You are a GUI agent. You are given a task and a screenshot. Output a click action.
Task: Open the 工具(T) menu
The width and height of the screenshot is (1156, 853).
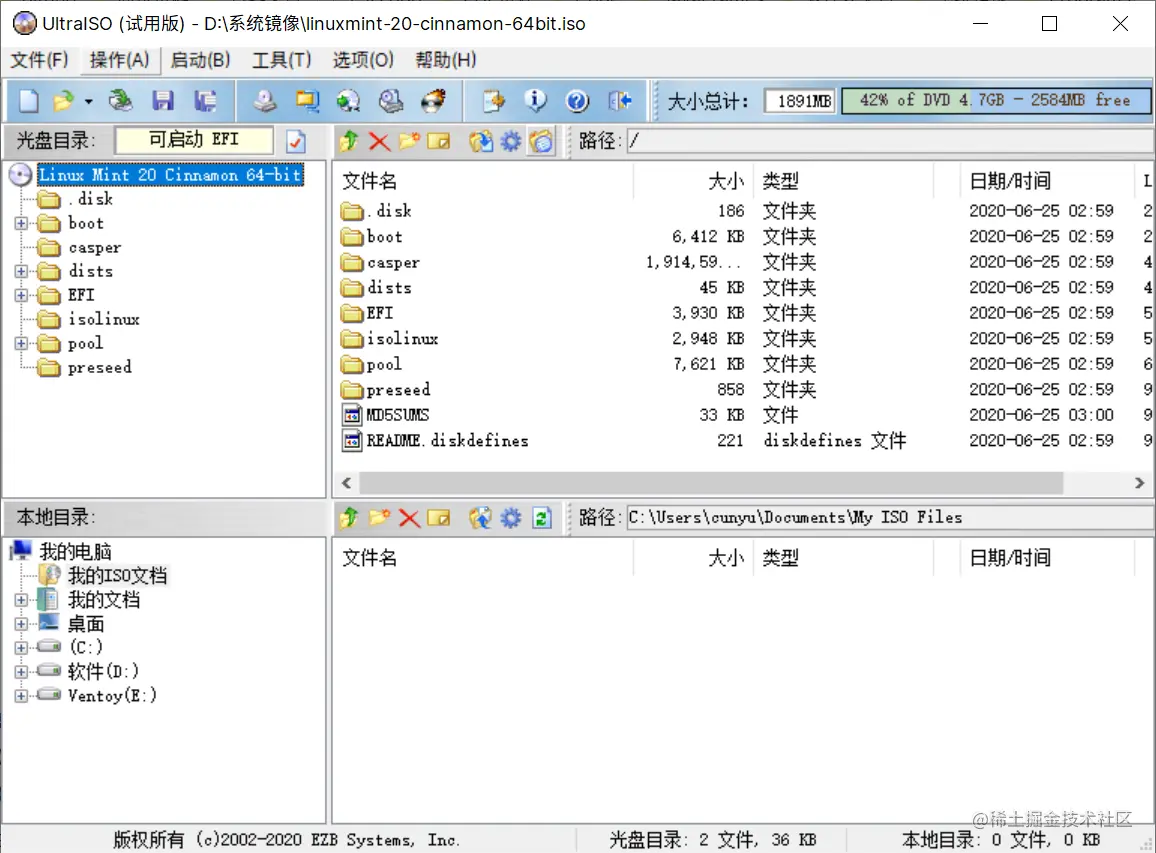(282, 60)
